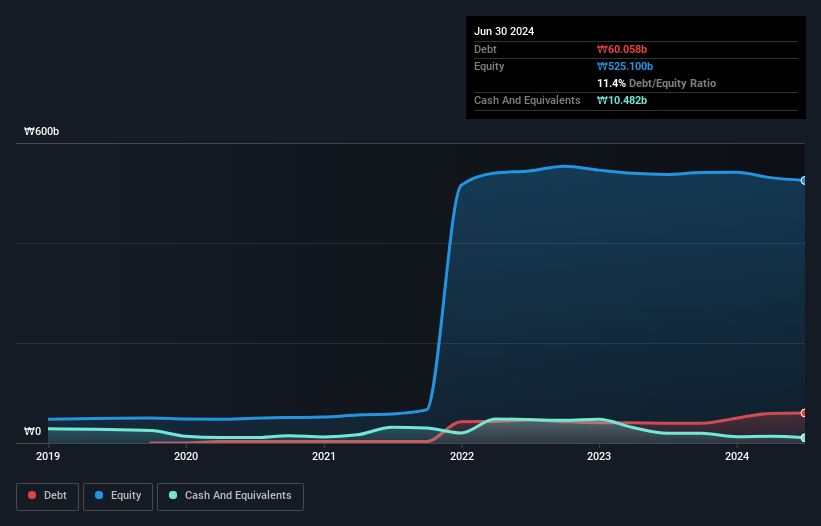The image size is (821, 526).
Task: Click the ₩0 y-axis label
Action: tap(32, 431)
